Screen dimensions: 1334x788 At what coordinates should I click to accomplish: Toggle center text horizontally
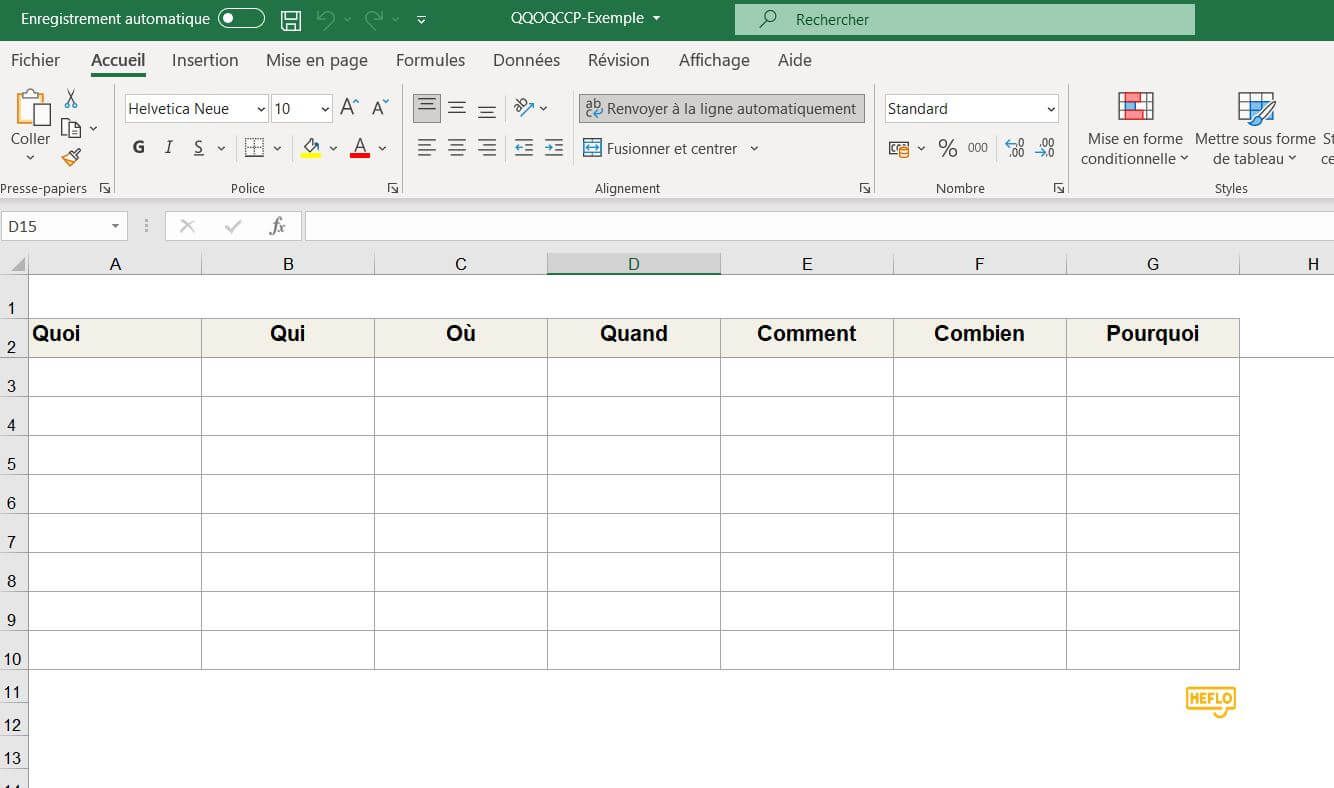click(457, 148)
